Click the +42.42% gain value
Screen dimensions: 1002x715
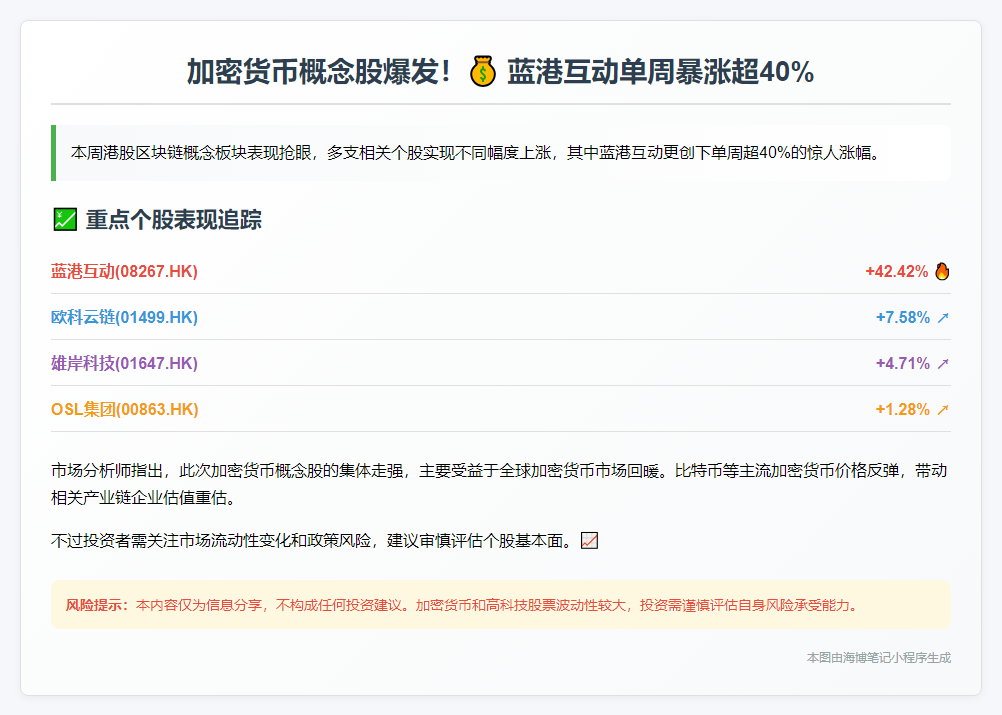[896, 271]
